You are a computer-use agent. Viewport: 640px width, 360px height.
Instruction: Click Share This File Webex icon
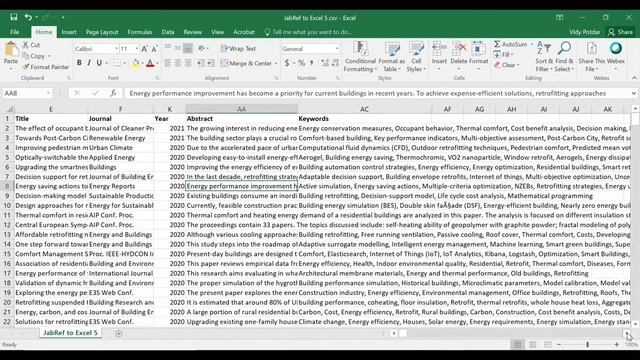(x=592, y=57)
